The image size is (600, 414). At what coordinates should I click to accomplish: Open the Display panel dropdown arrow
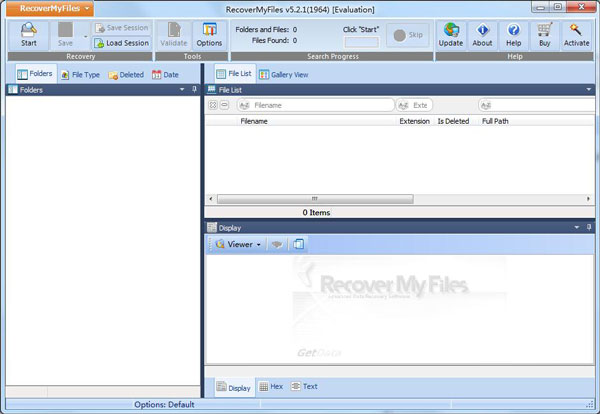(577, 228)
